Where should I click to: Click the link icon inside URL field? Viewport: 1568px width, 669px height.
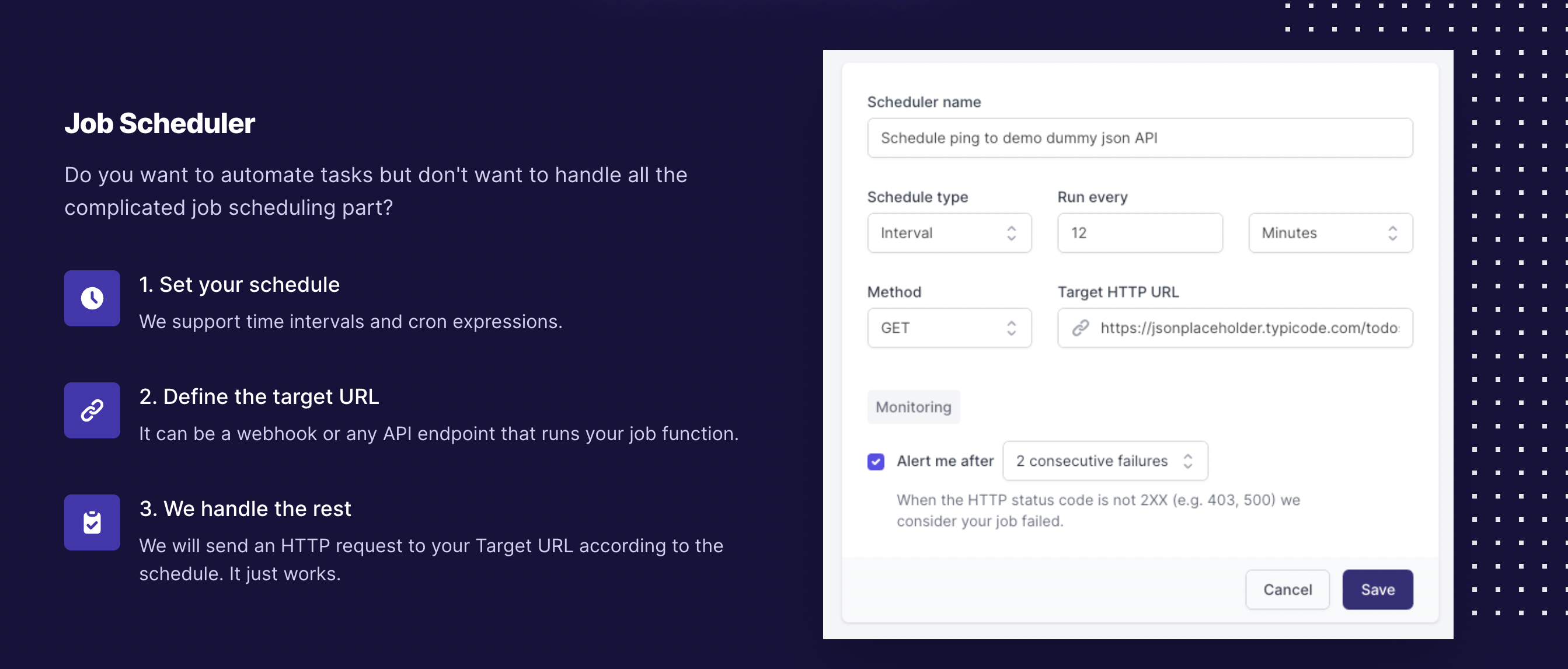tap(1081, 328)
